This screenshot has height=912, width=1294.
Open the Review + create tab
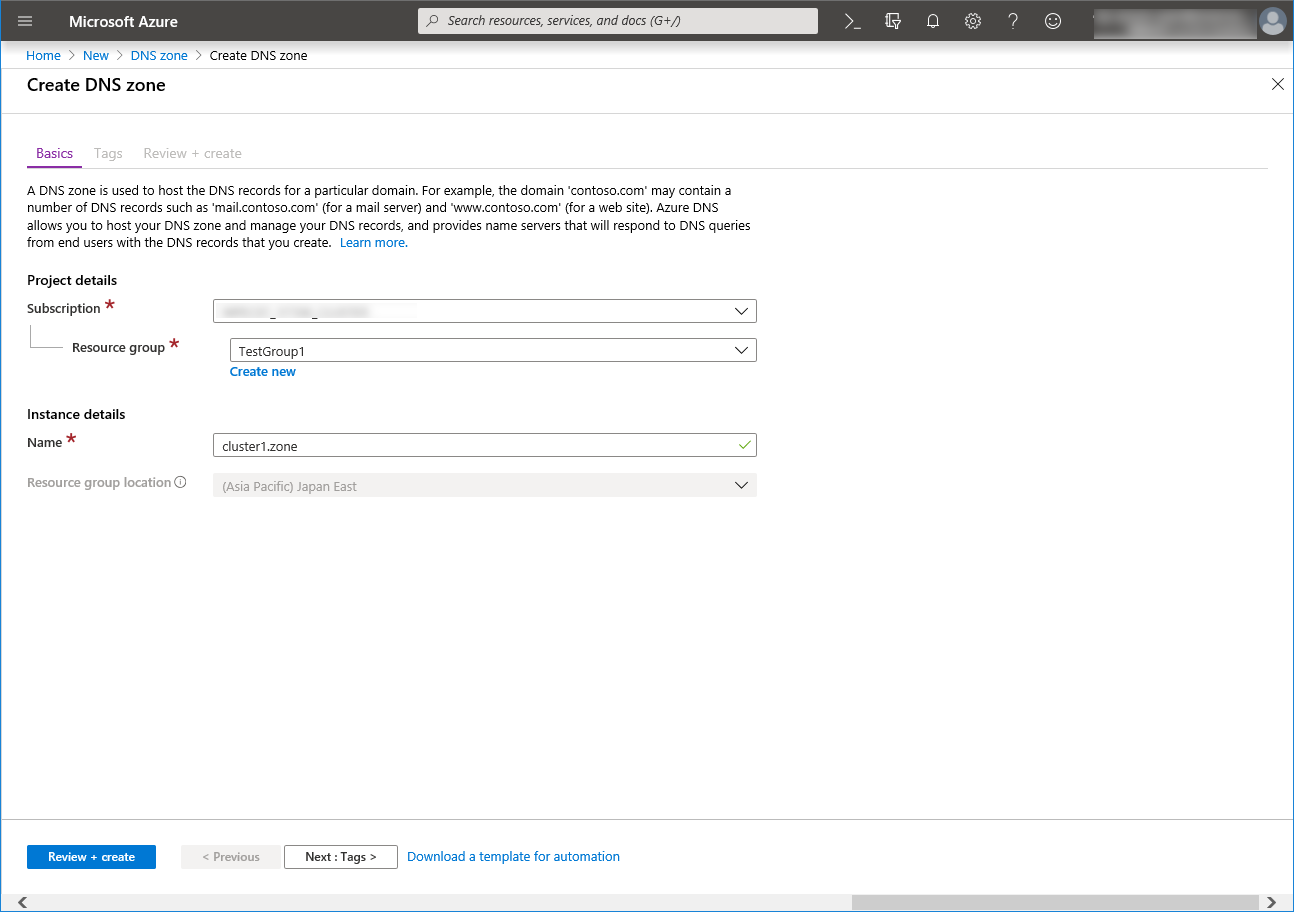coord(192,153)
